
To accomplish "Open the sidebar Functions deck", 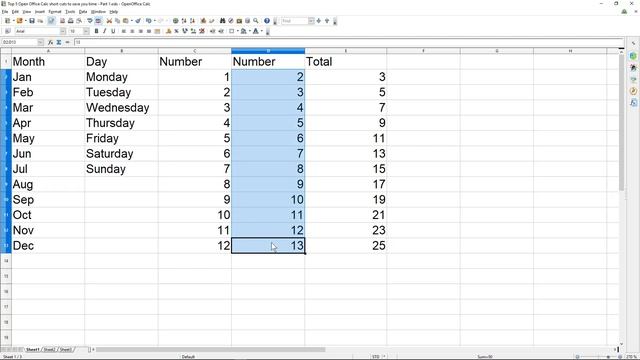I will click(633, 102).
